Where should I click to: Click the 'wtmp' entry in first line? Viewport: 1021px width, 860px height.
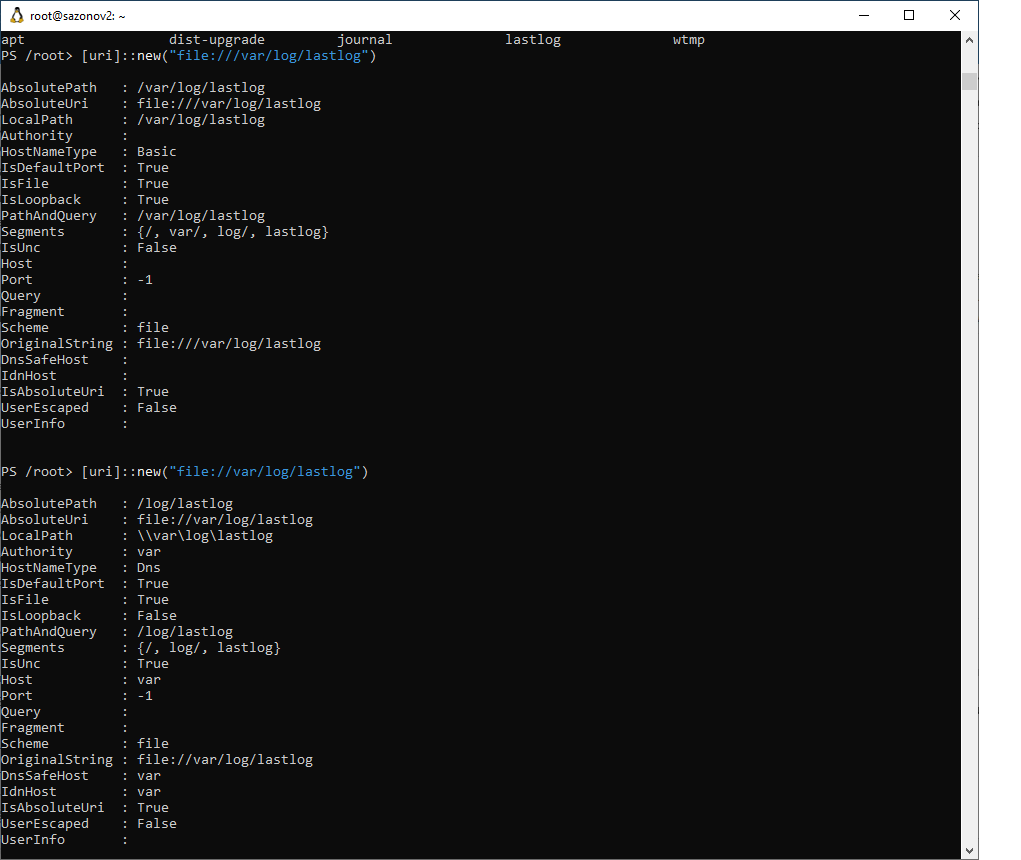coord(689,40)
